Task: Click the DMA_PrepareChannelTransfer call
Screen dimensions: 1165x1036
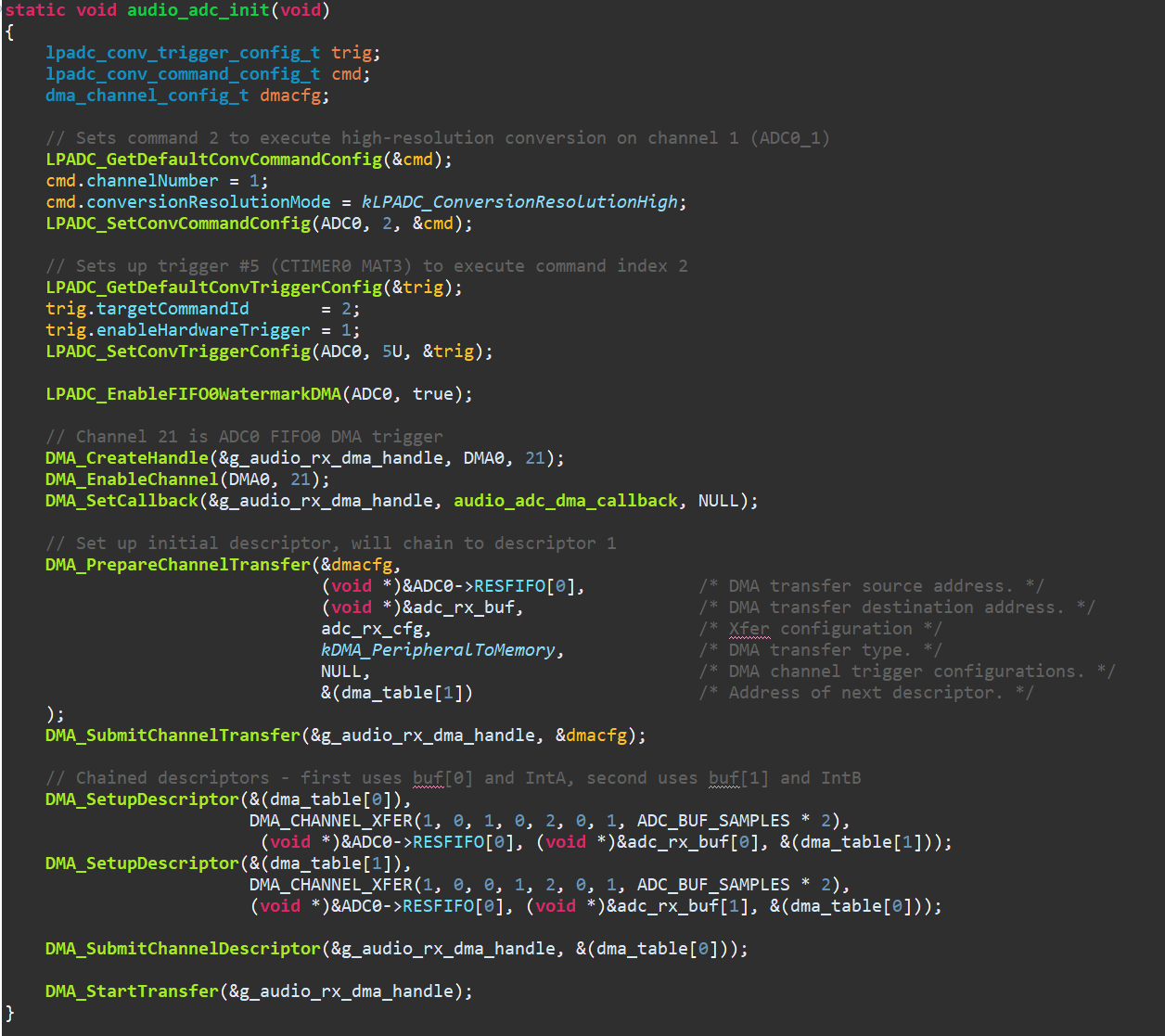Action: click(178, 565)
